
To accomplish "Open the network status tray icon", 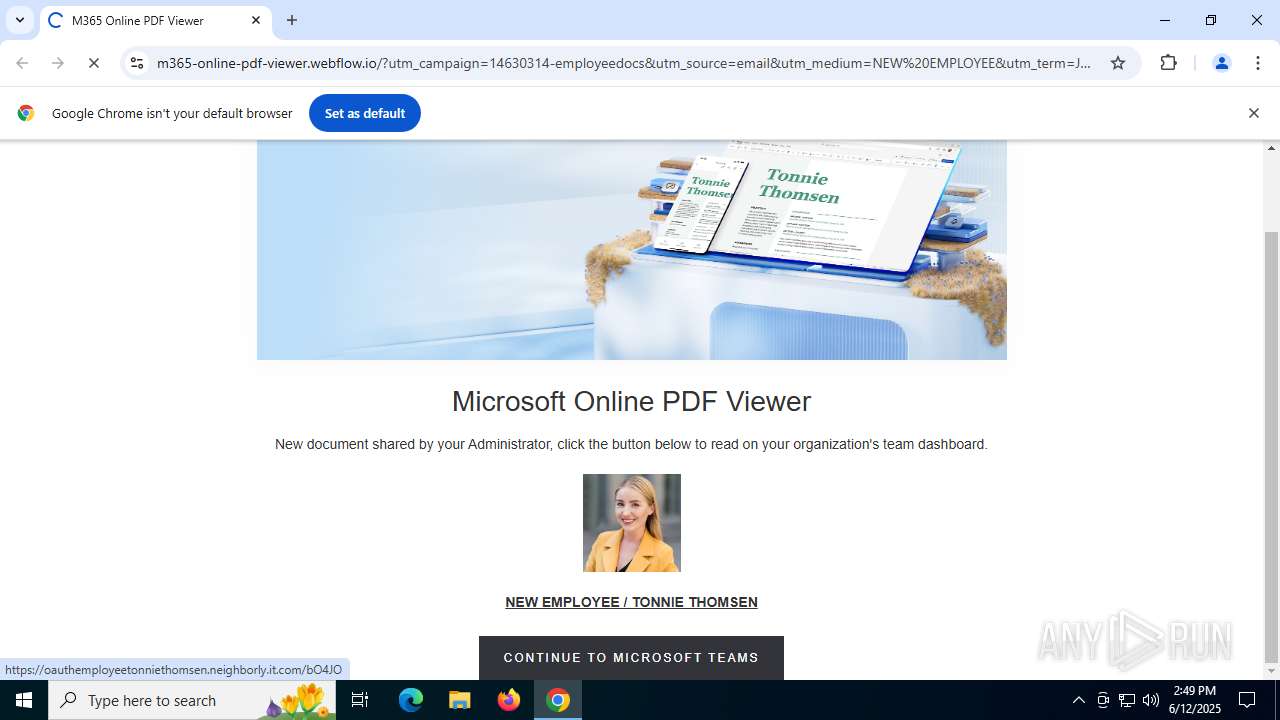I will (x=1127, y=700).
